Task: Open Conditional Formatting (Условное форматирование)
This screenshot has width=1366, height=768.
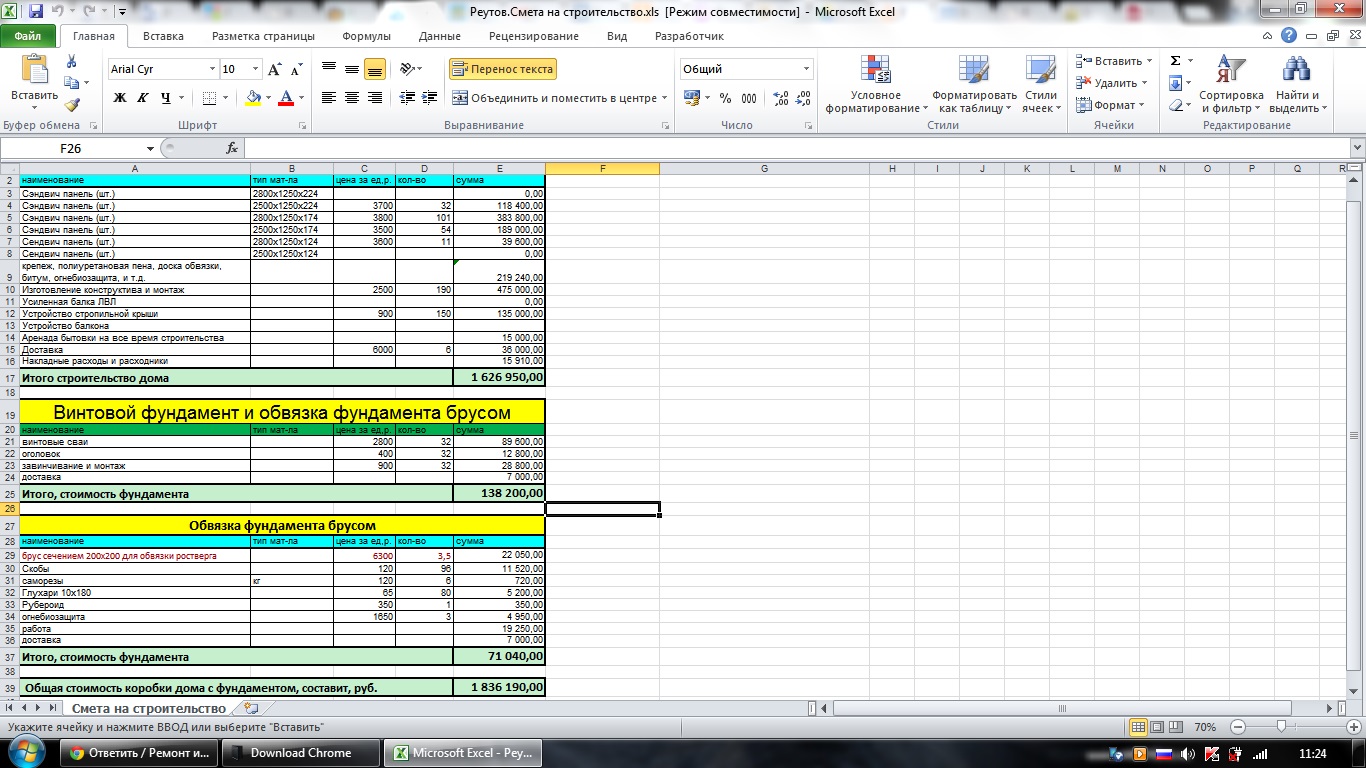Action: 876,84
